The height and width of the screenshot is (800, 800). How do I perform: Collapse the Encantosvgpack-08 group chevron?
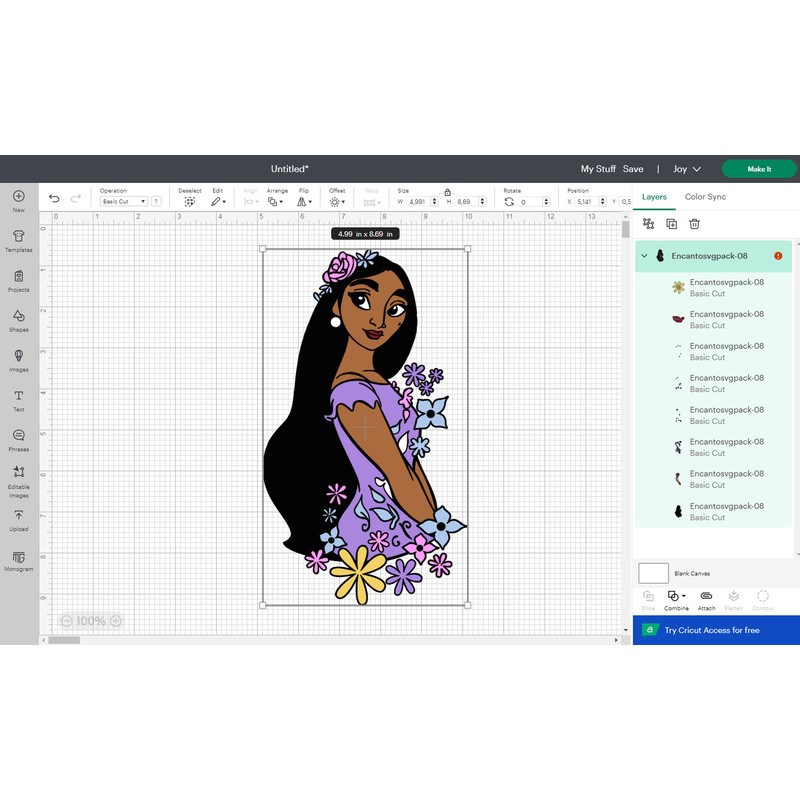(644, 256)
